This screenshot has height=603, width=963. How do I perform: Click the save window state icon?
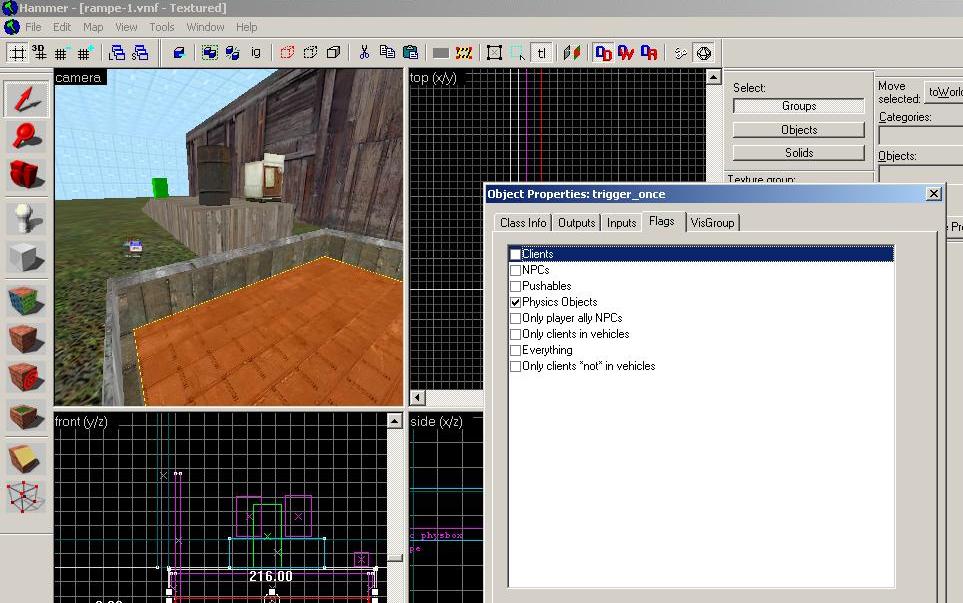(140, 53)
